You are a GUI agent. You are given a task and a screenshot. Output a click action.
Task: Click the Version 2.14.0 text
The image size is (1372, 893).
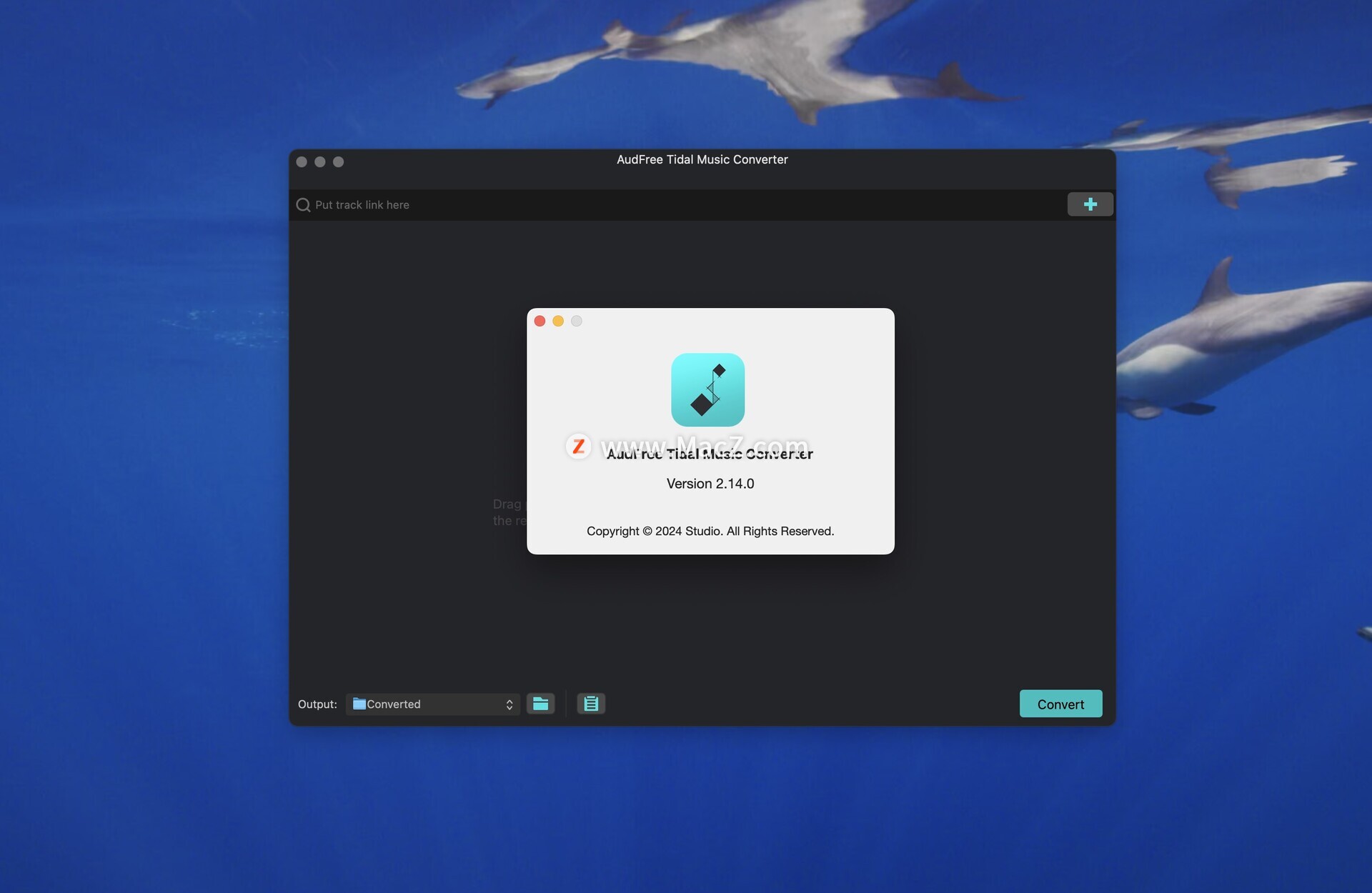[x=710, y=484]
